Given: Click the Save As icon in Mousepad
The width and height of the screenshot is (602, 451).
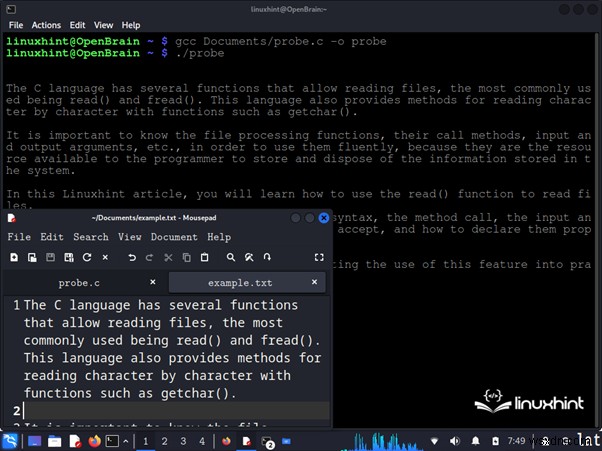Looking at the screenshot, I should click(69, 257).
